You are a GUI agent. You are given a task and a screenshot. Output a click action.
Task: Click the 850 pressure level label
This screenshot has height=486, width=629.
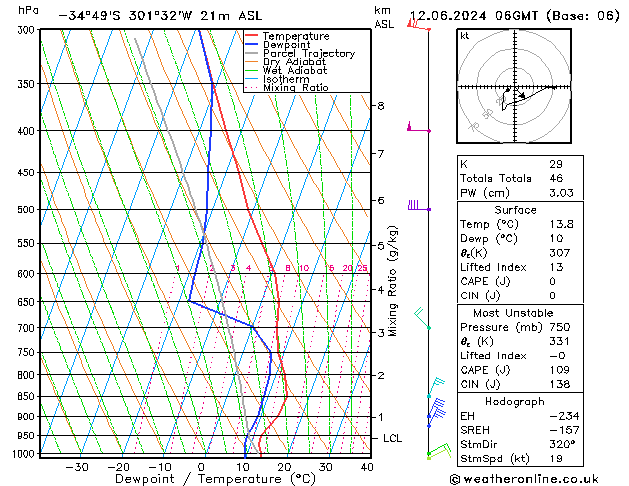pos(28,397)
